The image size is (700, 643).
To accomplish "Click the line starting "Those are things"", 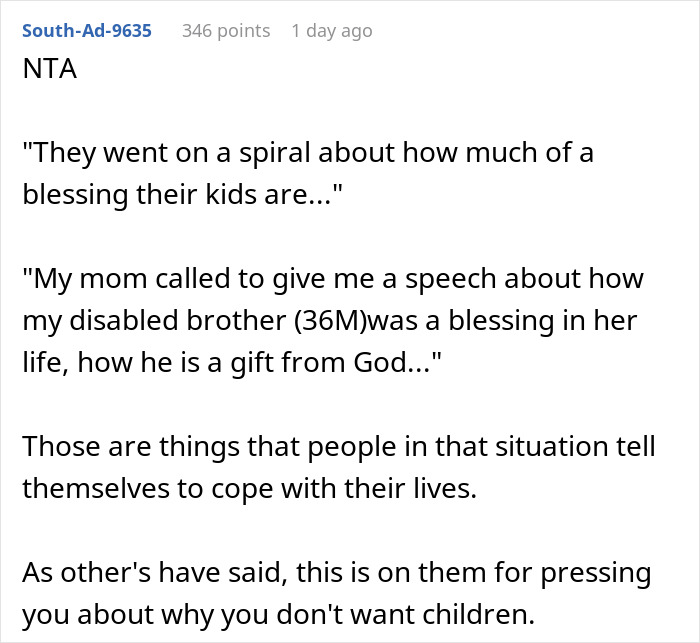I will (x=339, y=445).
